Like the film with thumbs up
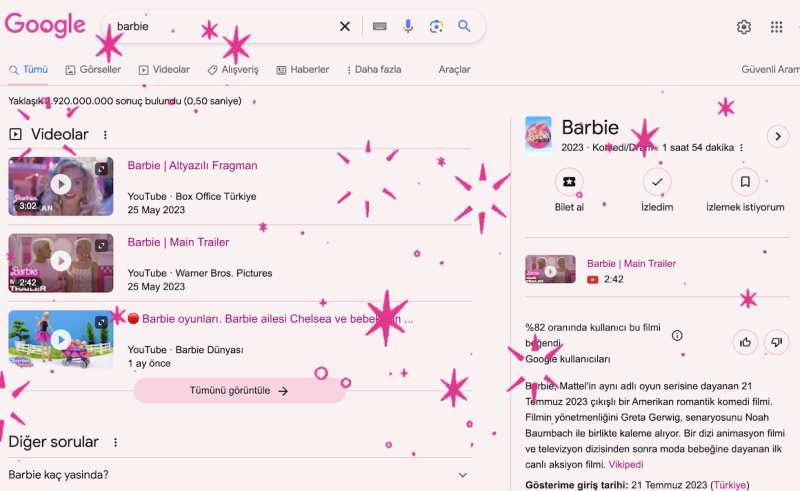This screenshot has height=491, width=800. coord(745,342)
